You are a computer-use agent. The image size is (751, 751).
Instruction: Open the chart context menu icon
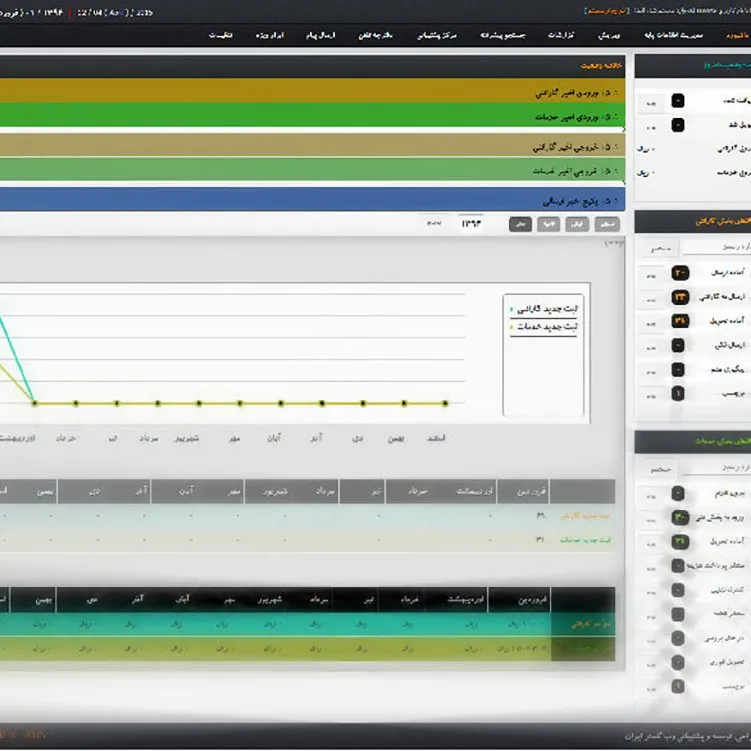click(x=612, y=243)
